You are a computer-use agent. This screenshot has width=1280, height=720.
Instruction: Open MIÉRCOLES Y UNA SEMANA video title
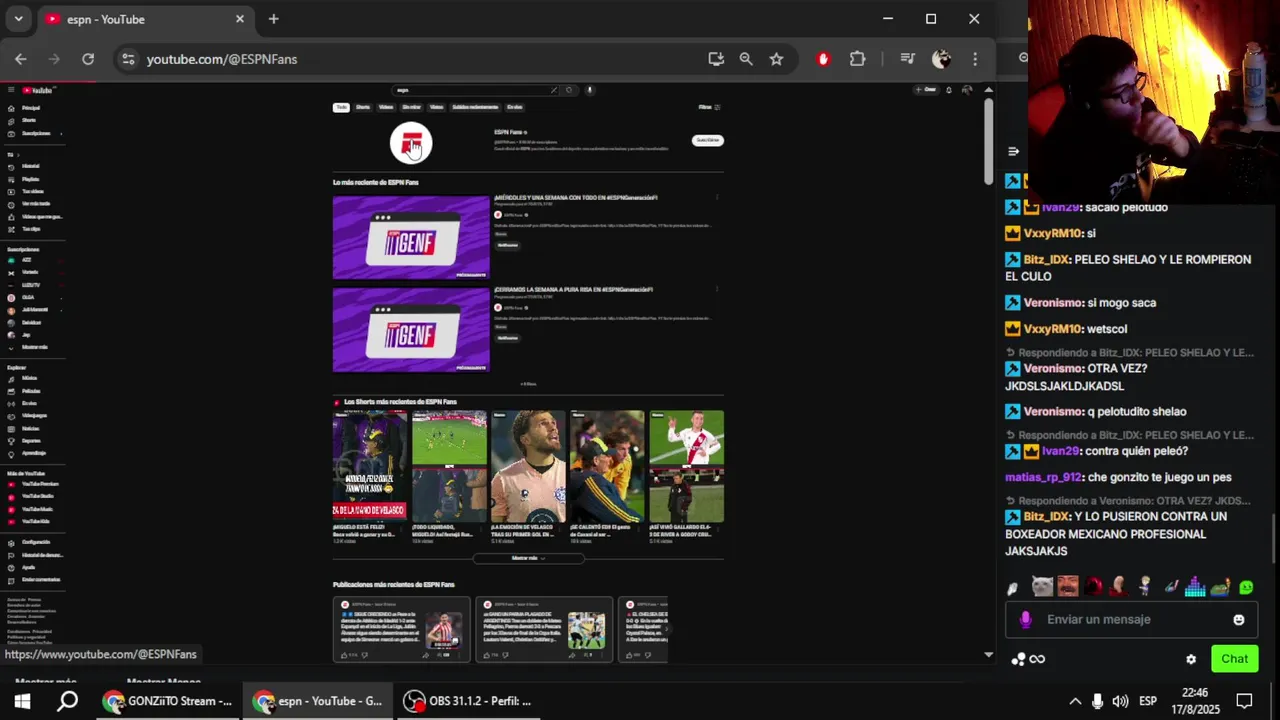[x=576, y=198]
